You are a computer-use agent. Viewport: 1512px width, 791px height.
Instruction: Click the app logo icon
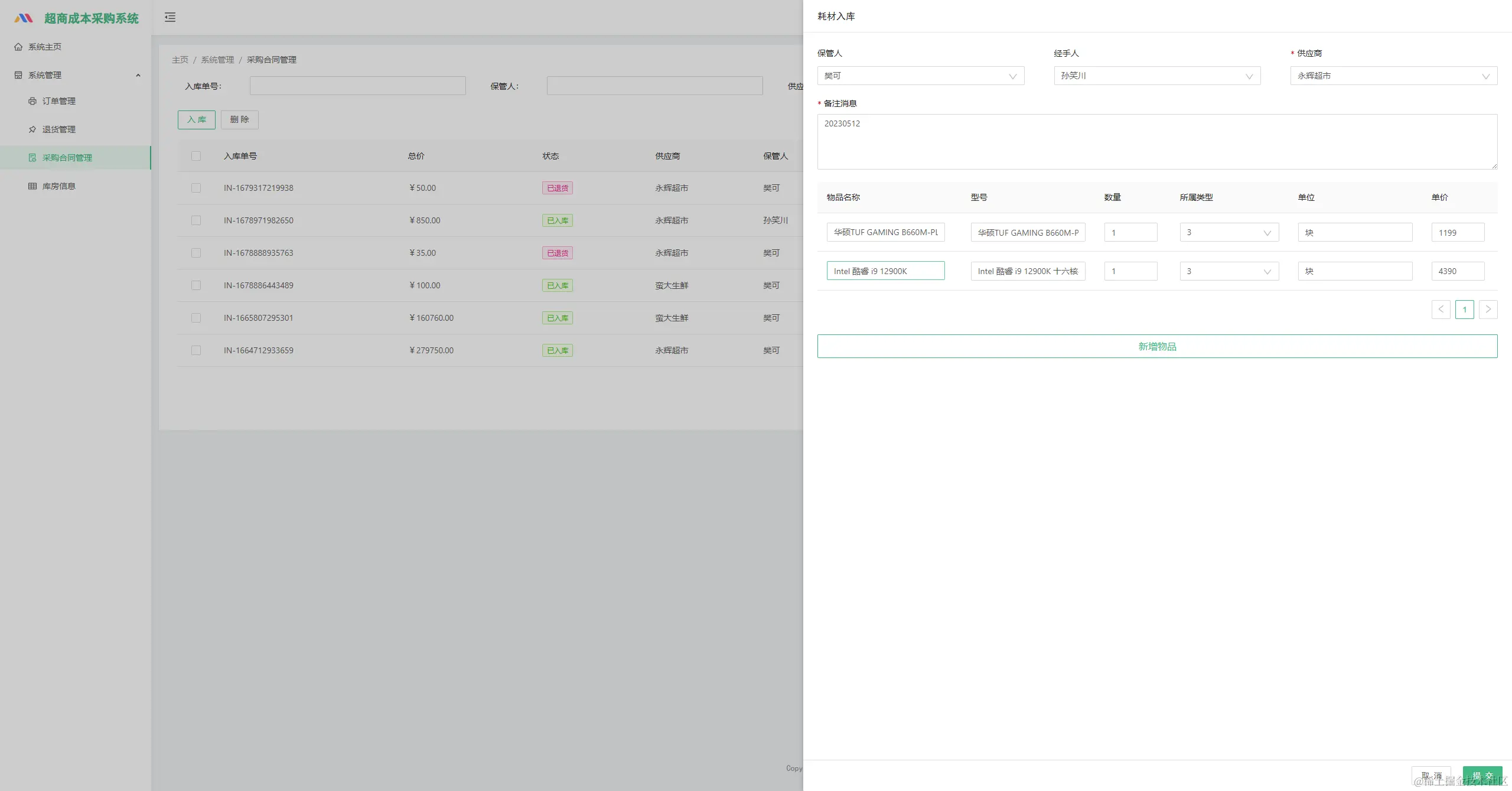pos(24,18)
